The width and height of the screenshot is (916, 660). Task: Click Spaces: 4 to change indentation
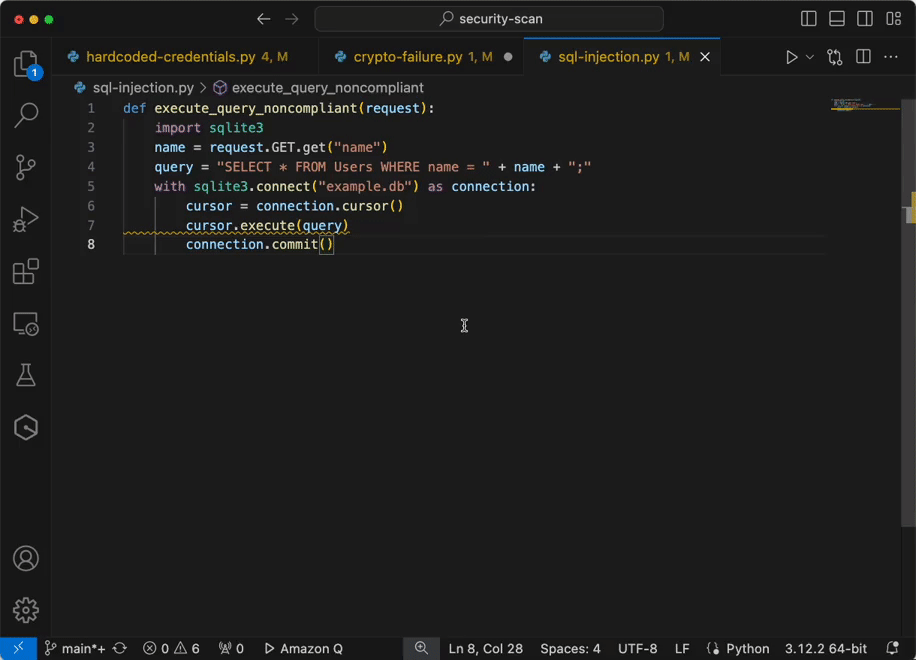570,648
